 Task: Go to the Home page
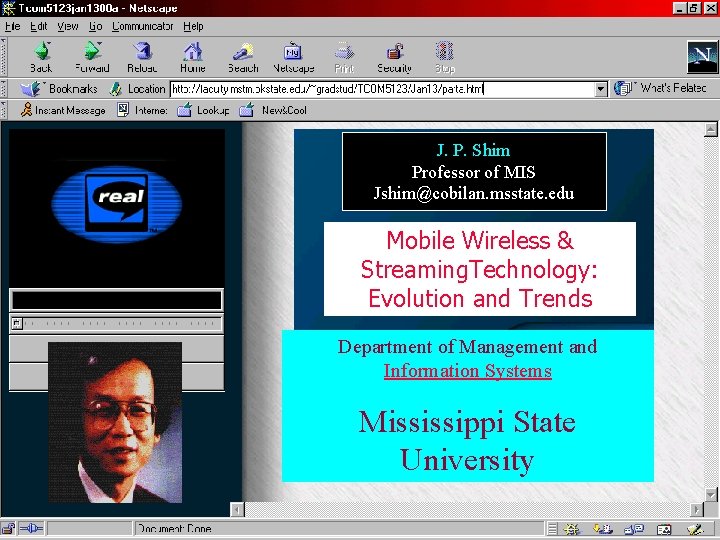click(x=193, y=57)
